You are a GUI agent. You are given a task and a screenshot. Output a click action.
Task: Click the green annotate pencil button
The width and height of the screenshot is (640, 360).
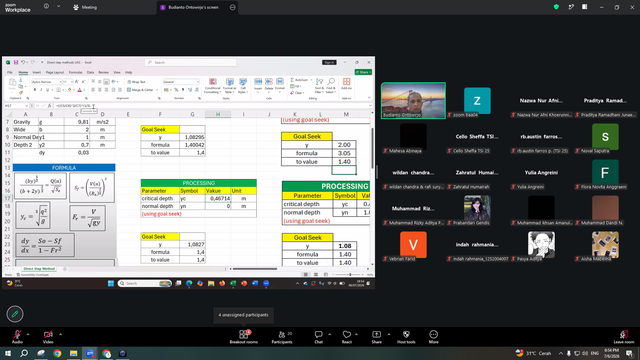pos(15,314)
